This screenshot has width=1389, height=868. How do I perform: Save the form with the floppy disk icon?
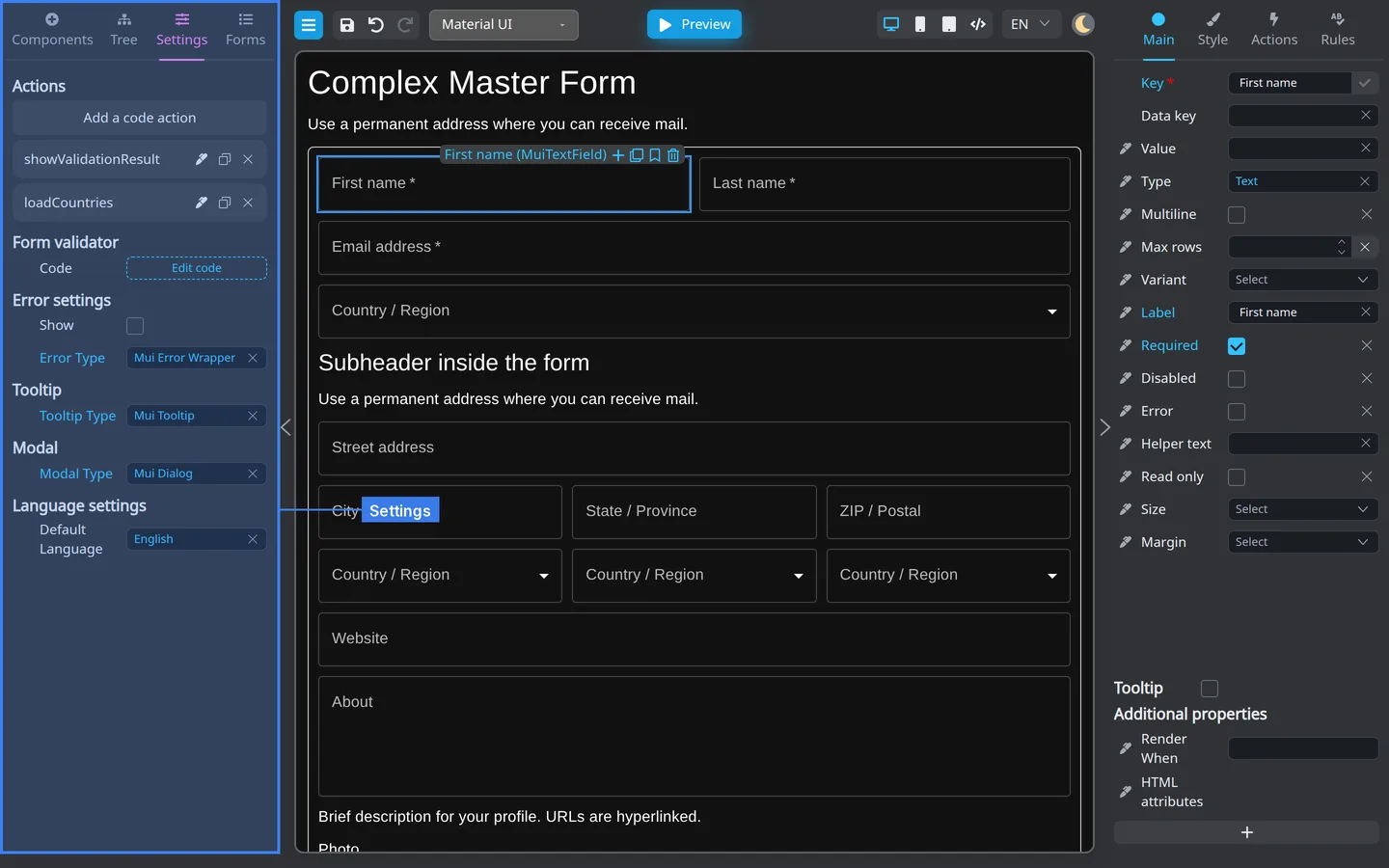click(347, 25)
